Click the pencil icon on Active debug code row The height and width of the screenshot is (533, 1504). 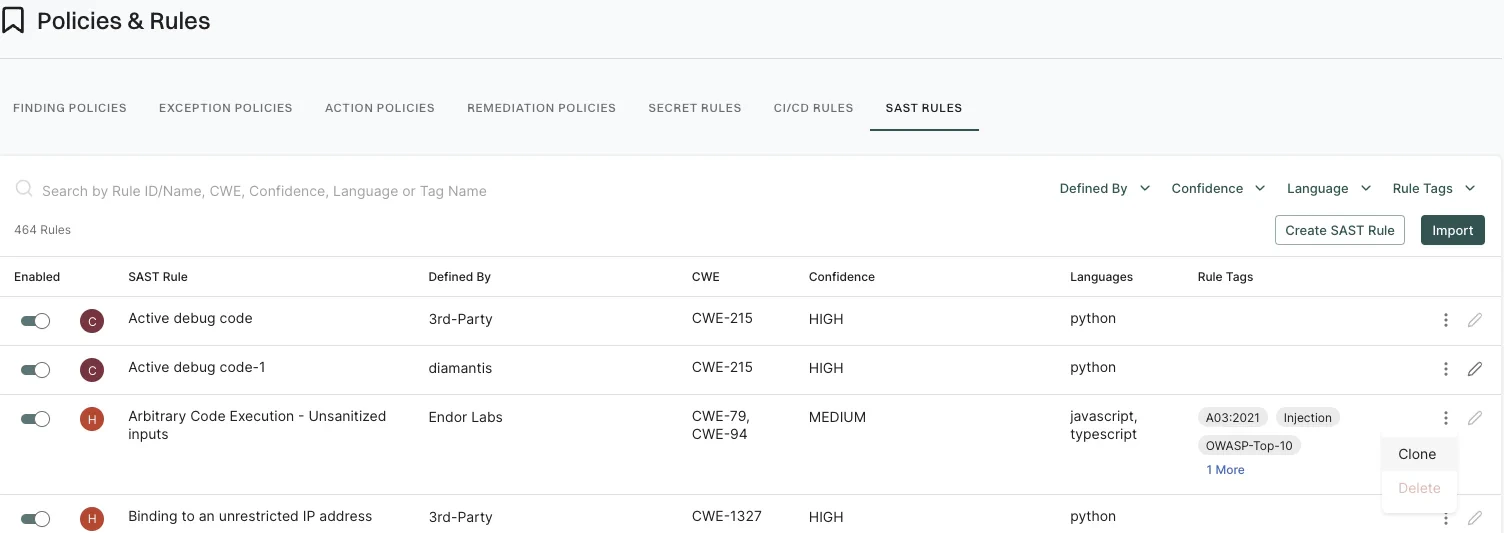[1474, 320]
